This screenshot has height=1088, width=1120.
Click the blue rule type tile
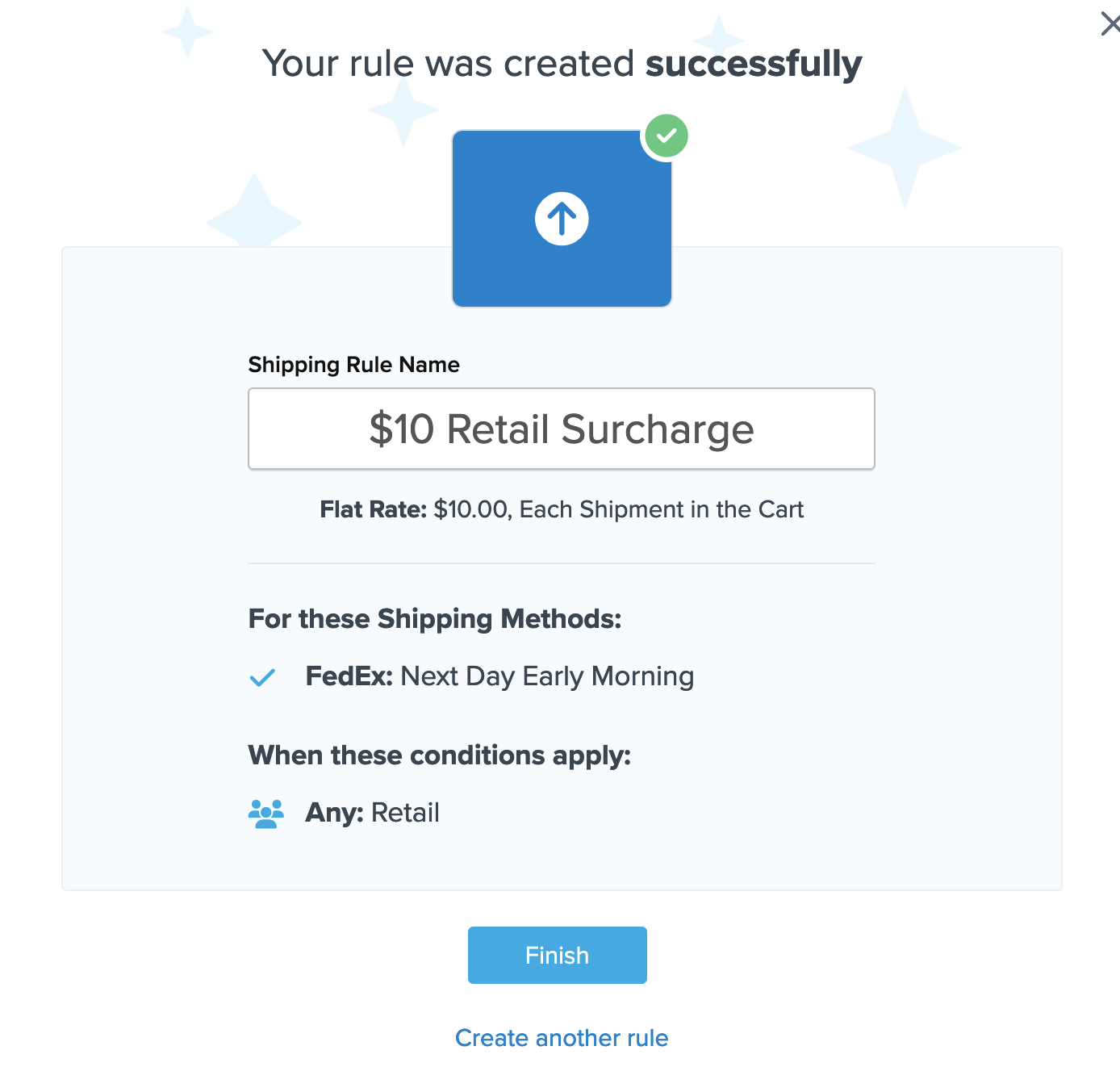500,266
